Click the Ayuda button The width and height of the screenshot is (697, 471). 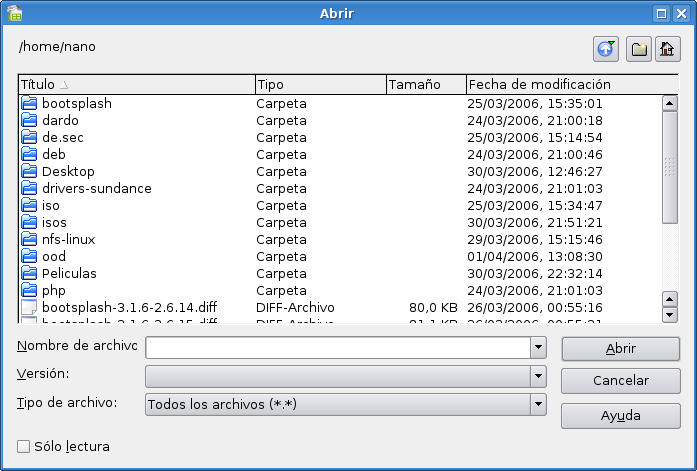pos(620,415)
